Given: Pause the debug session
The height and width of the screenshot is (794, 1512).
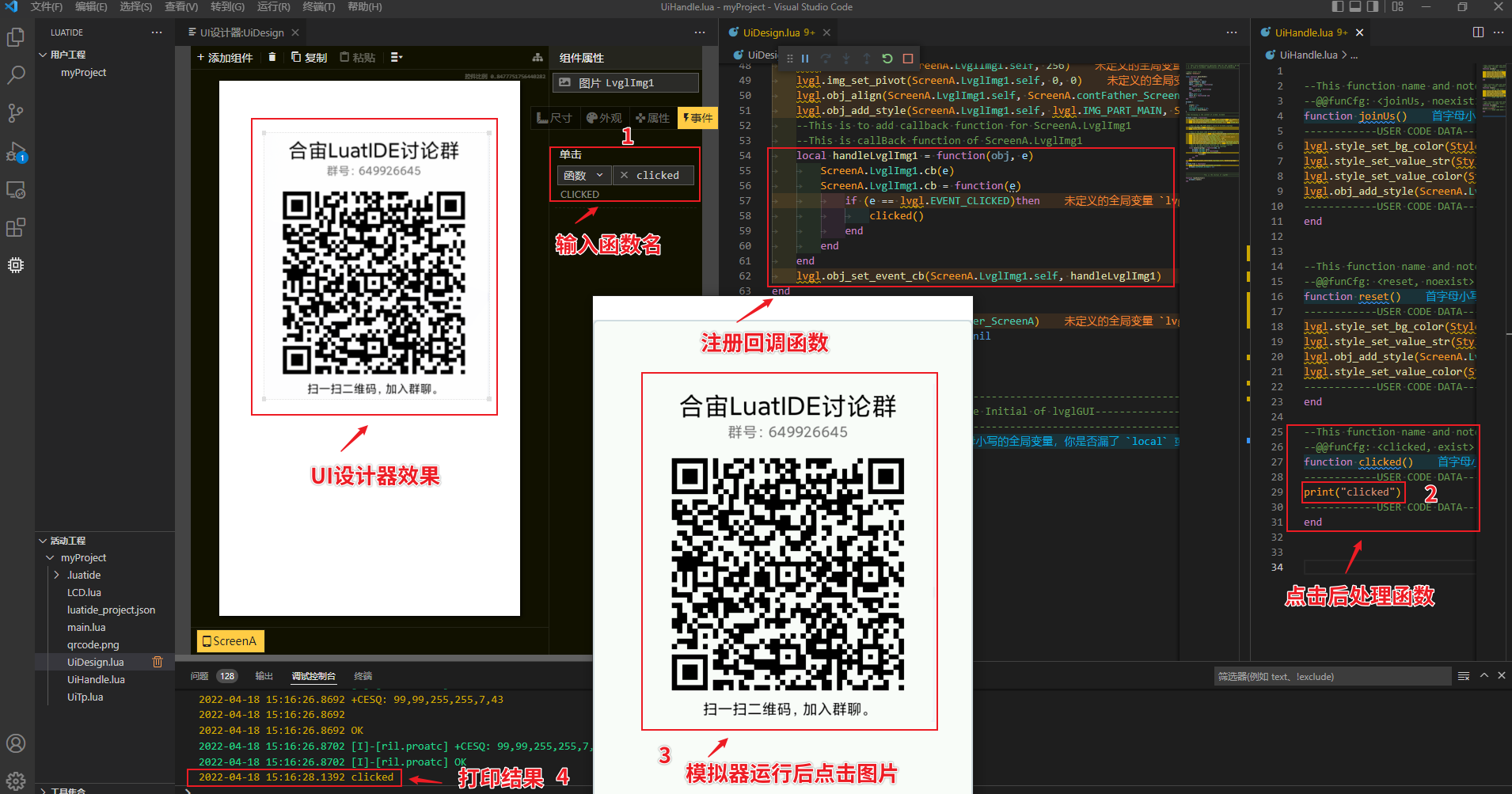Looking at the screenshot, I should 805,59.
